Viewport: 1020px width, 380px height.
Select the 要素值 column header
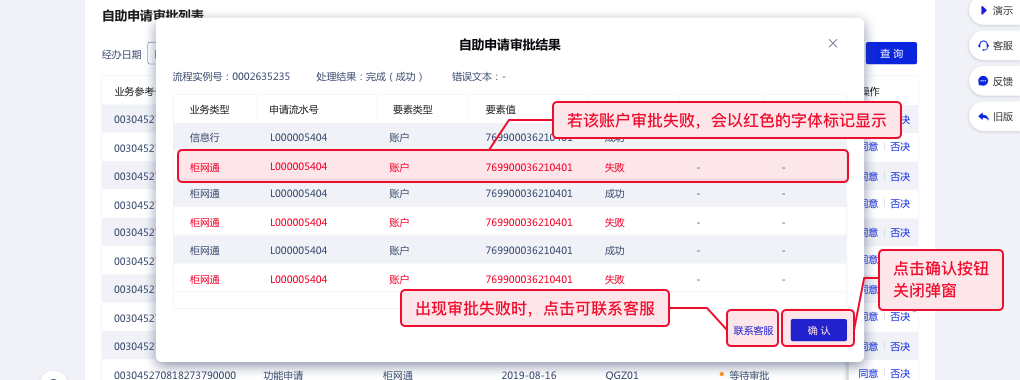(x=500, y=110)
